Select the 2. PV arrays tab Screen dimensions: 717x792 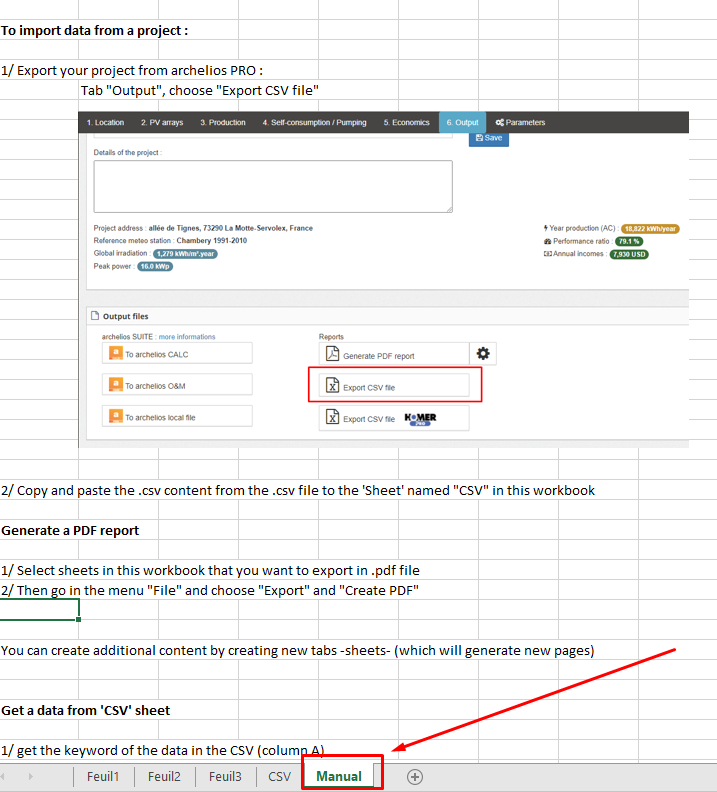(x=162, y=122)
